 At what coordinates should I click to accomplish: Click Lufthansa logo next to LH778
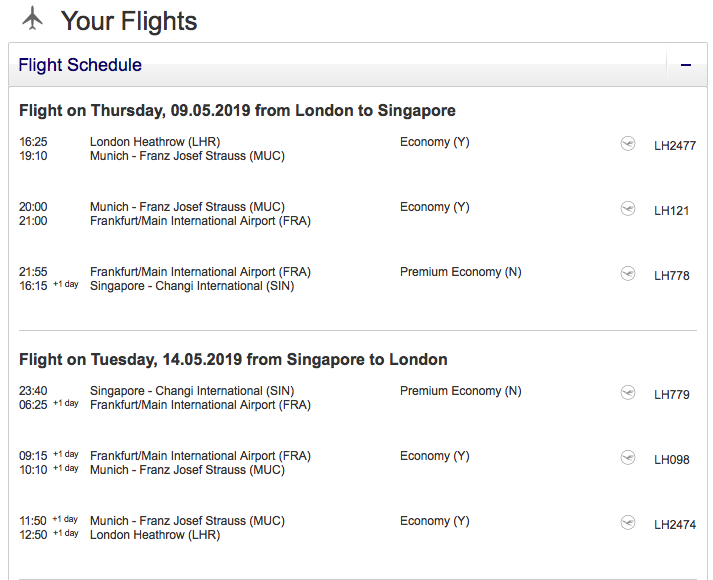click(628, 274)
